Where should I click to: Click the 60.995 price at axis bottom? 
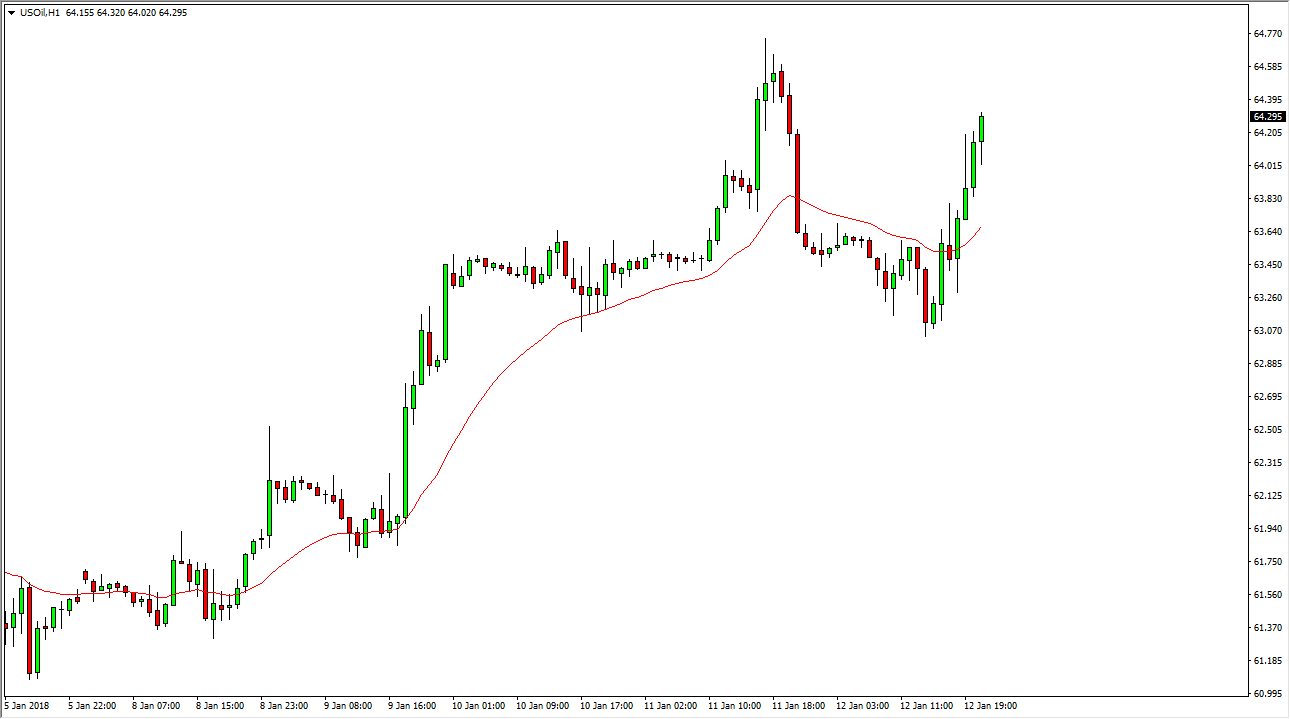click(1266, 694)
